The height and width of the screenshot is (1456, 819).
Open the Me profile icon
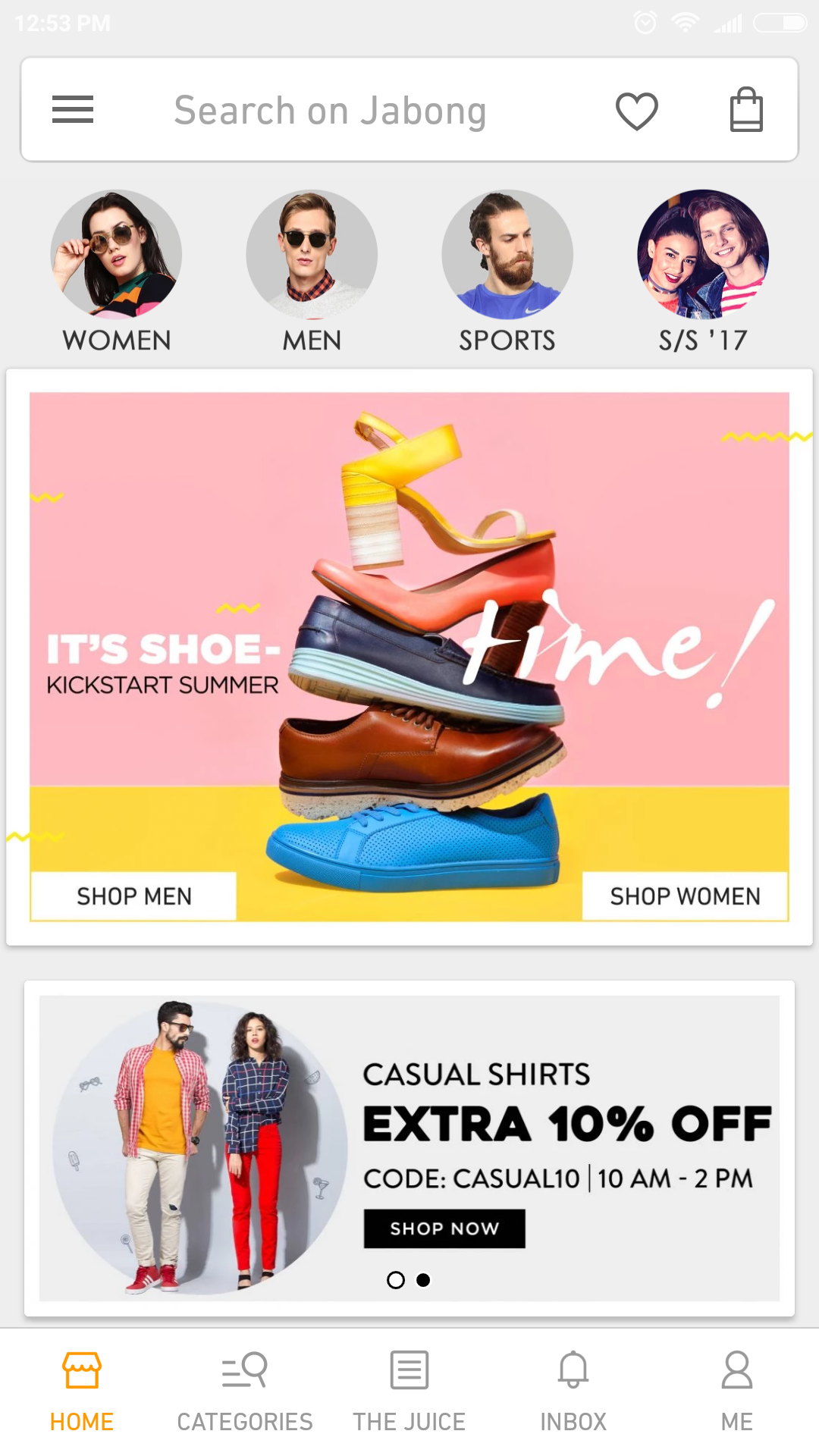point(737,1370)
